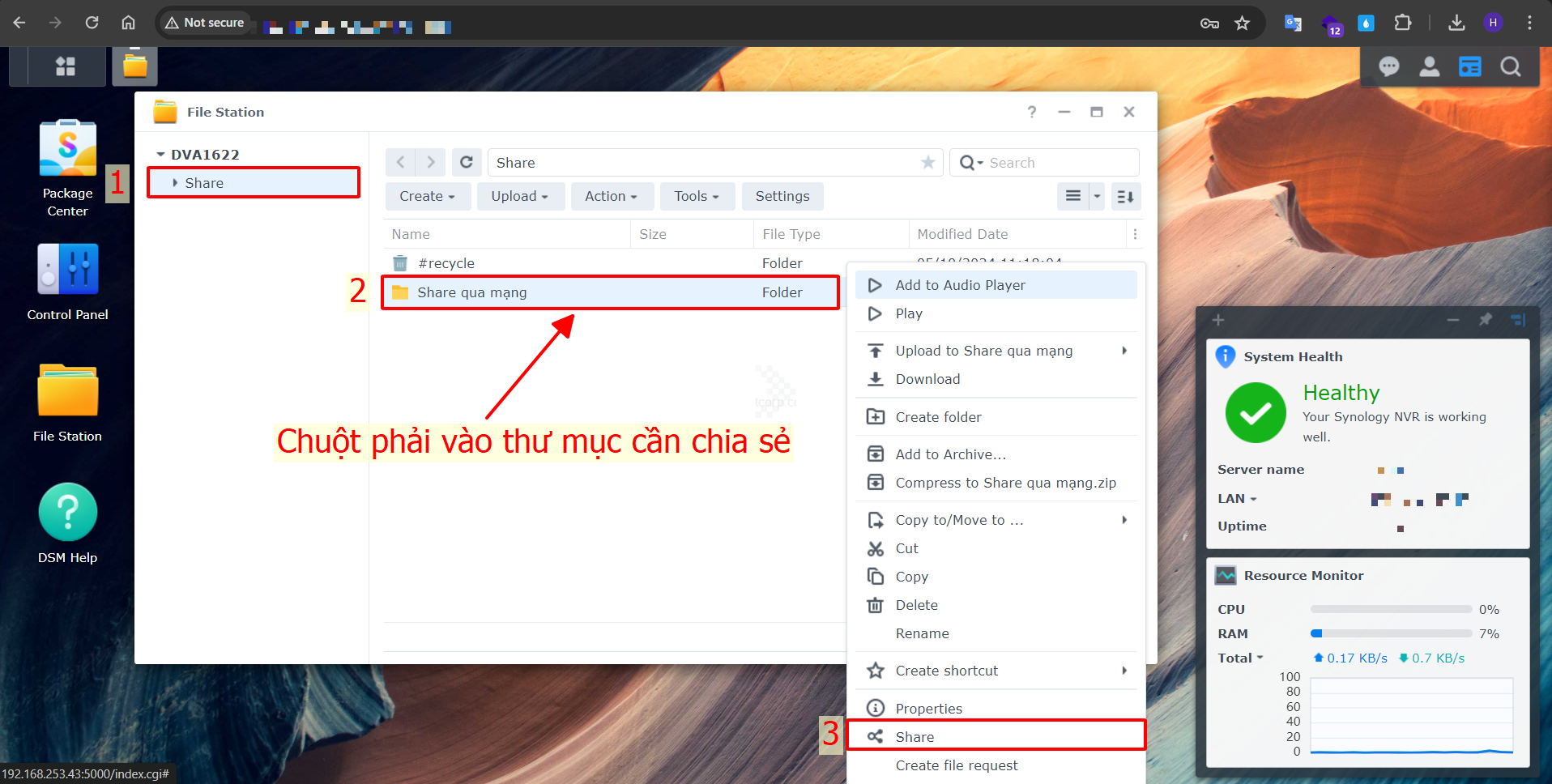This screenshot has height=784, width=1552.
Task: Open the user account options icon
Action: tap(1429, 66)
